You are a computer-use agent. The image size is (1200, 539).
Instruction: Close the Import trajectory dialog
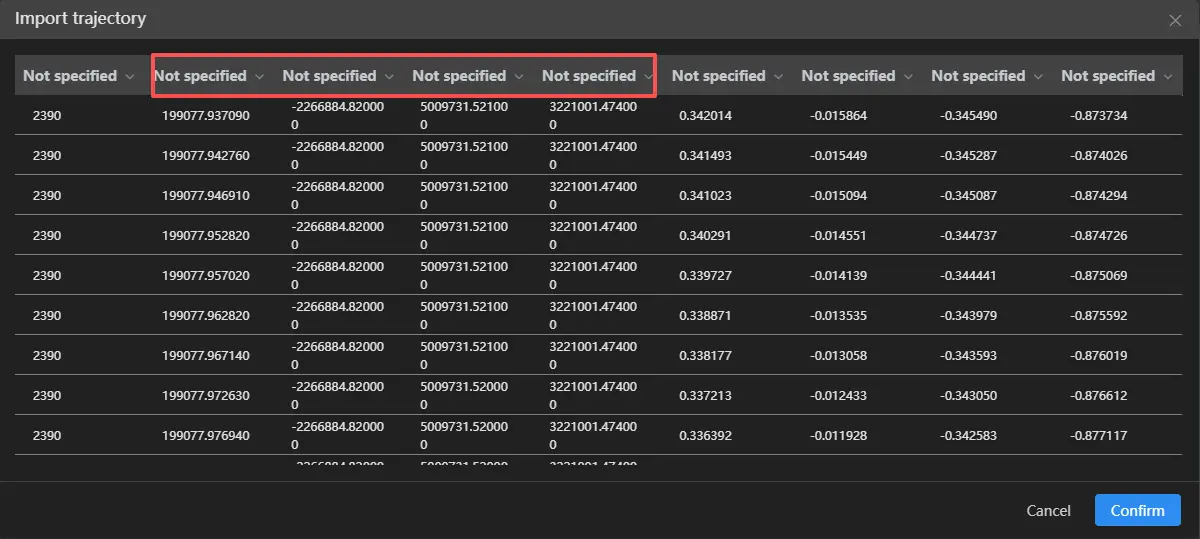click(1175, 20)
